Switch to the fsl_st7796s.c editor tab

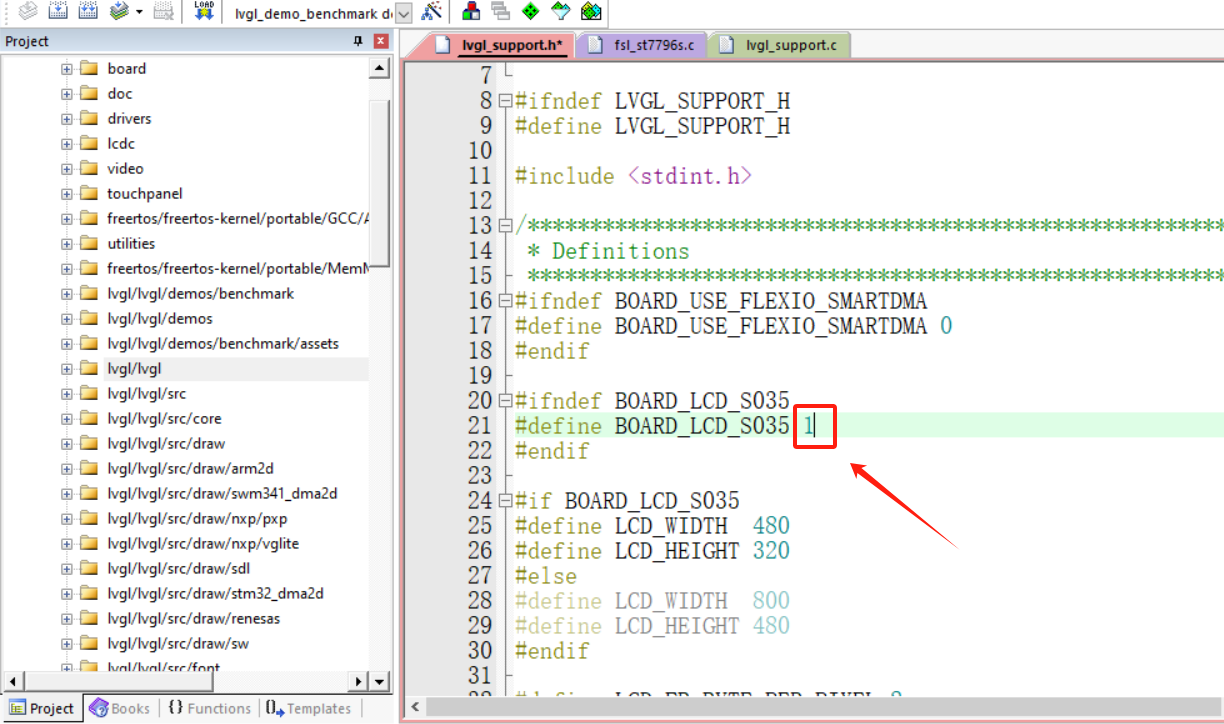[643, 45]
